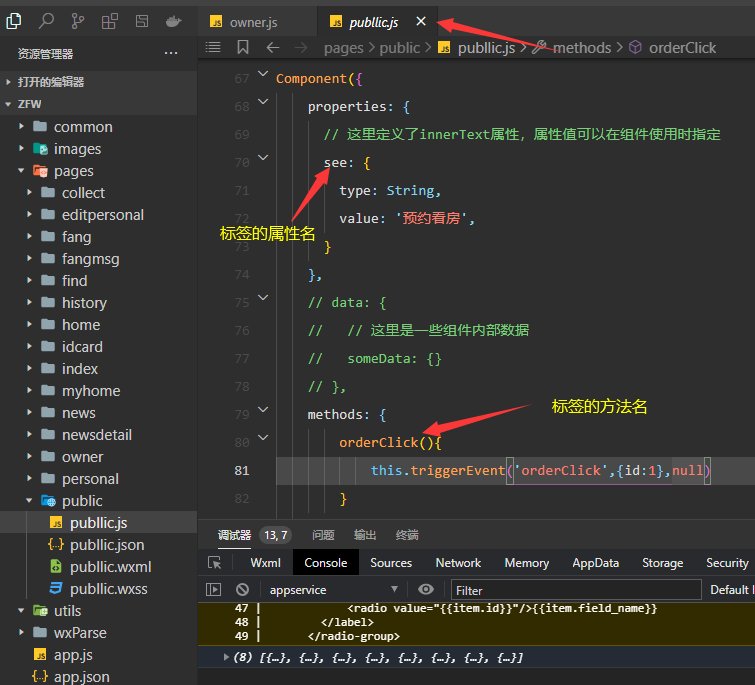
Task: Switch to the owner.js editor tab
Action: pos(248,21)
